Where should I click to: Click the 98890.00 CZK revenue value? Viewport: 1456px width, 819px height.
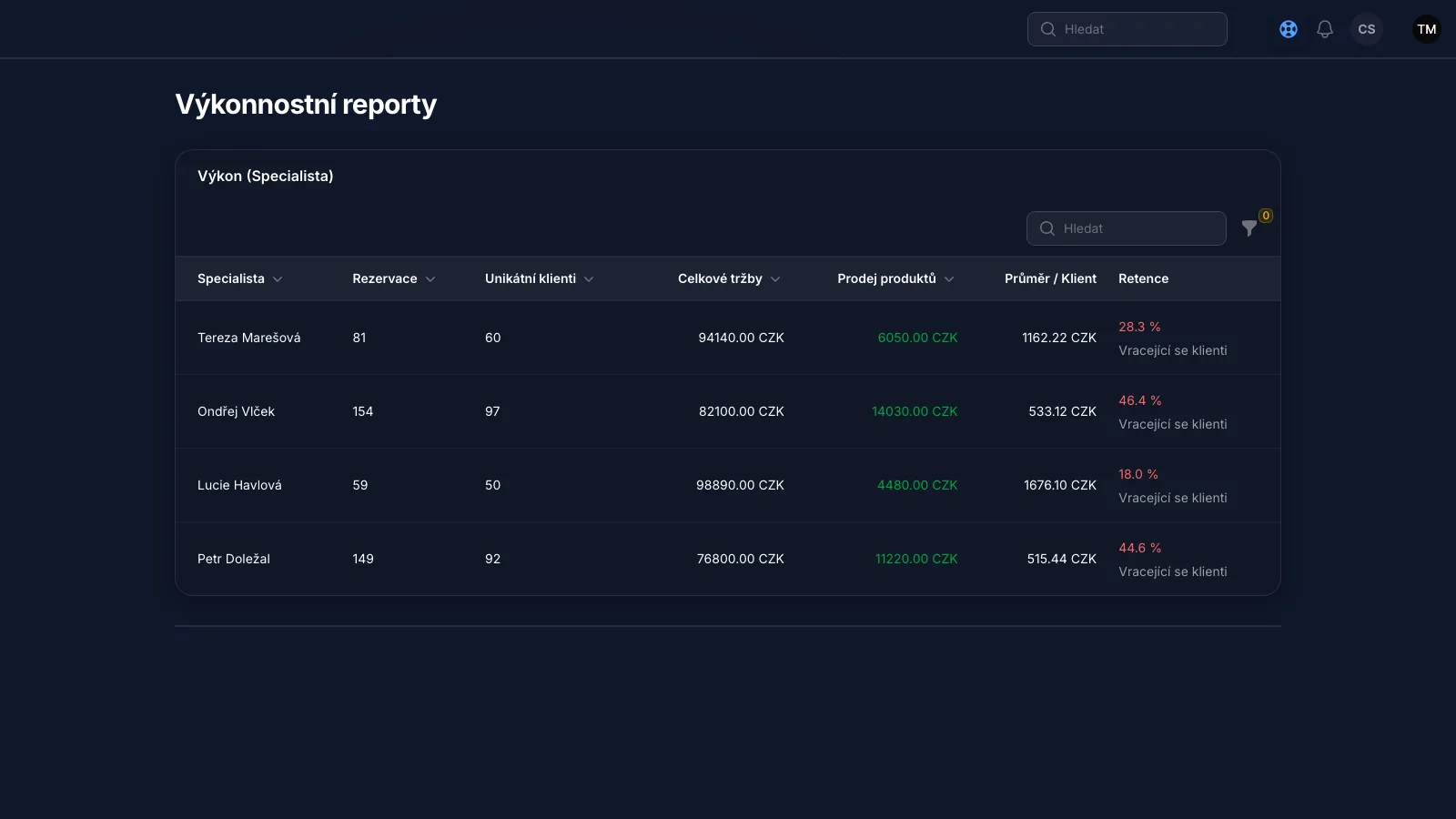[740, 485]
